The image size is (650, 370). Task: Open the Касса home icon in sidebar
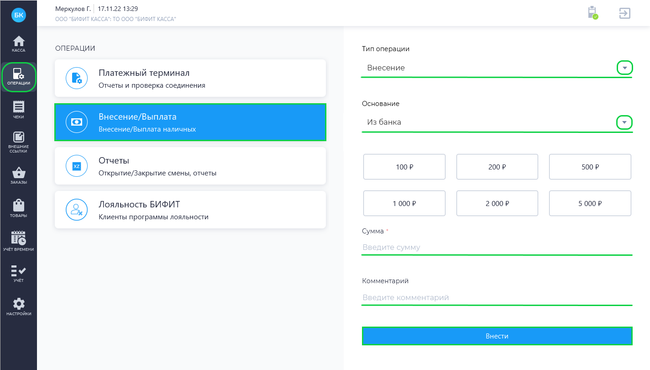[18, 44]
